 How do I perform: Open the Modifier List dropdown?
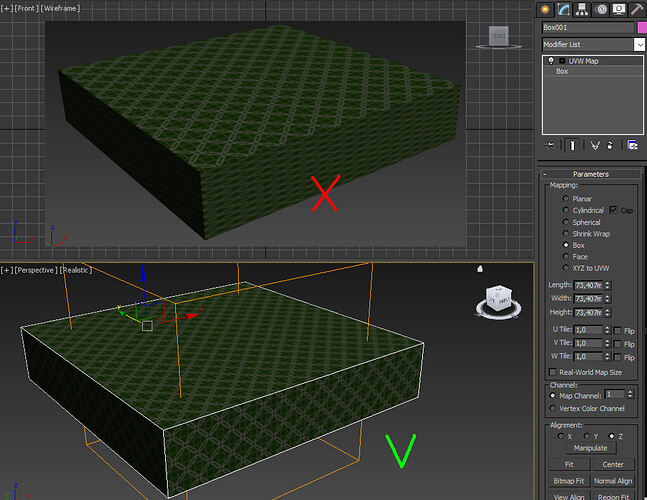tap(639, 45)
